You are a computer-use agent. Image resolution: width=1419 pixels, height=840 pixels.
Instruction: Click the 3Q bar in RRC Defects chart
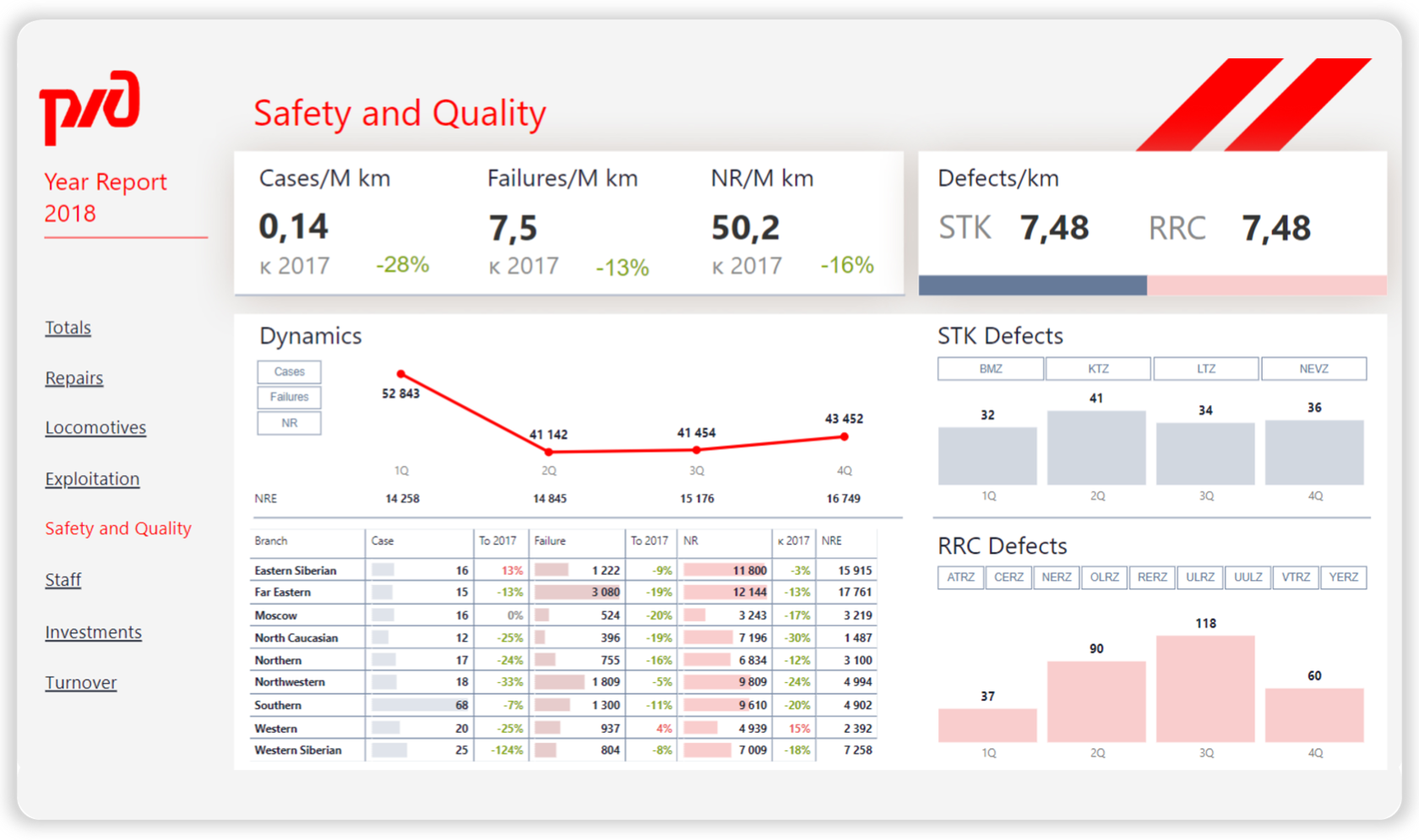click(1205, 688)
